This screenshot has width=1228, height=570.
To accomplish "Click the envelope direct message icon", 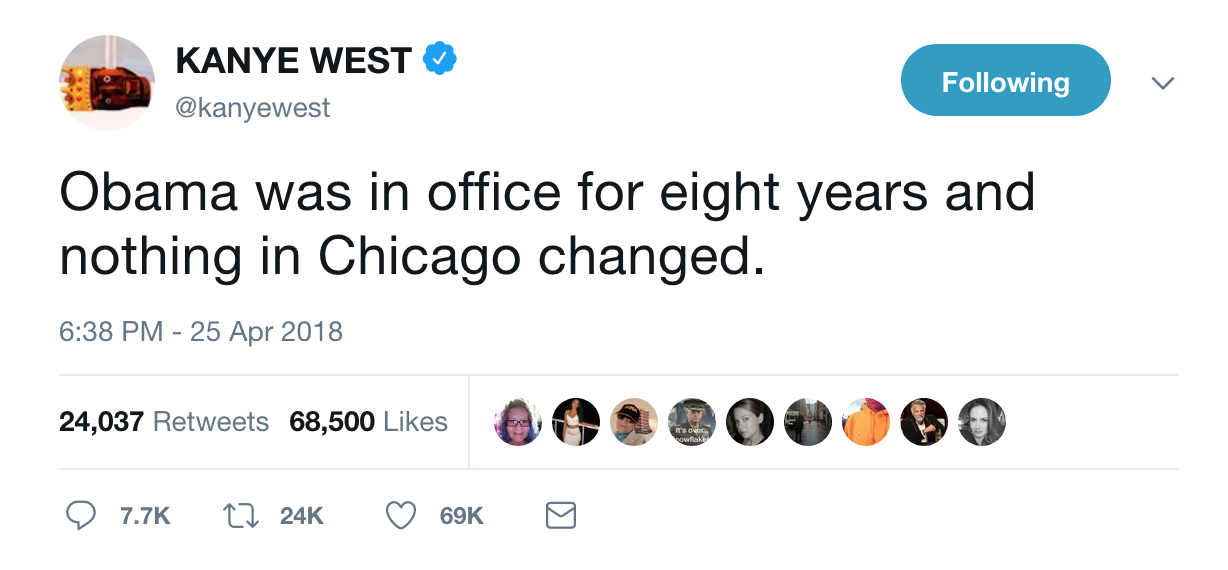I will point(560,515).
